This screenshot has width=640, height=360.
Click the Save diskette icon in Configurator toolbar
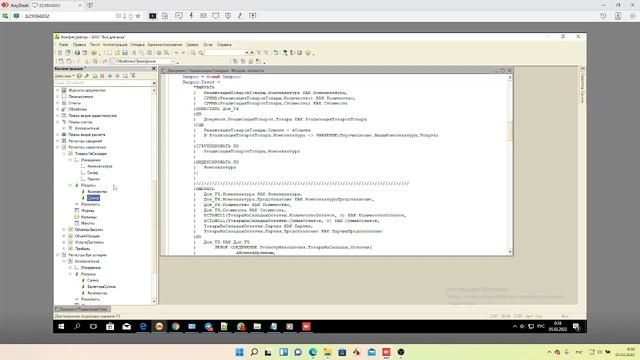pos(125,53)
